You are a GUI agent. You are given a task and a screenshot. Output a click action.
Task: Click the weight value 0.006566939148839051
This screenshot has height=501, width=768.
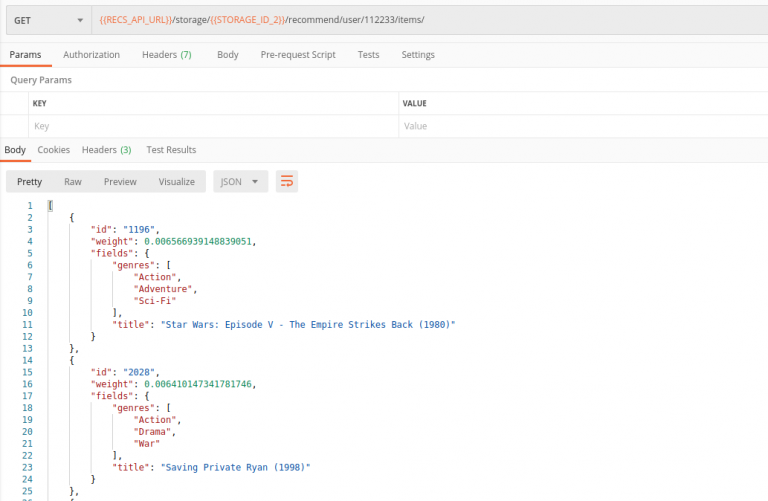tap(197, 241)
